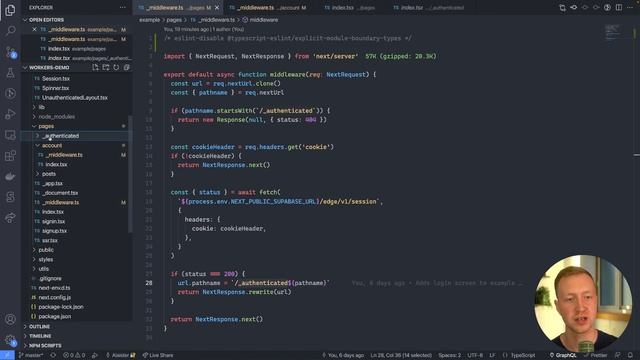Click Spaces: 2 indentation setting

click(x=449, y=355)
